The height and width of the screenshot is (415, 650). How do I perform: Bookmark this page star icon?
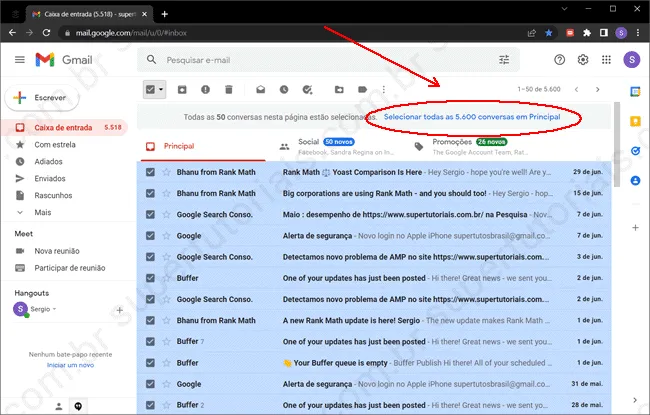pos(548,33)
